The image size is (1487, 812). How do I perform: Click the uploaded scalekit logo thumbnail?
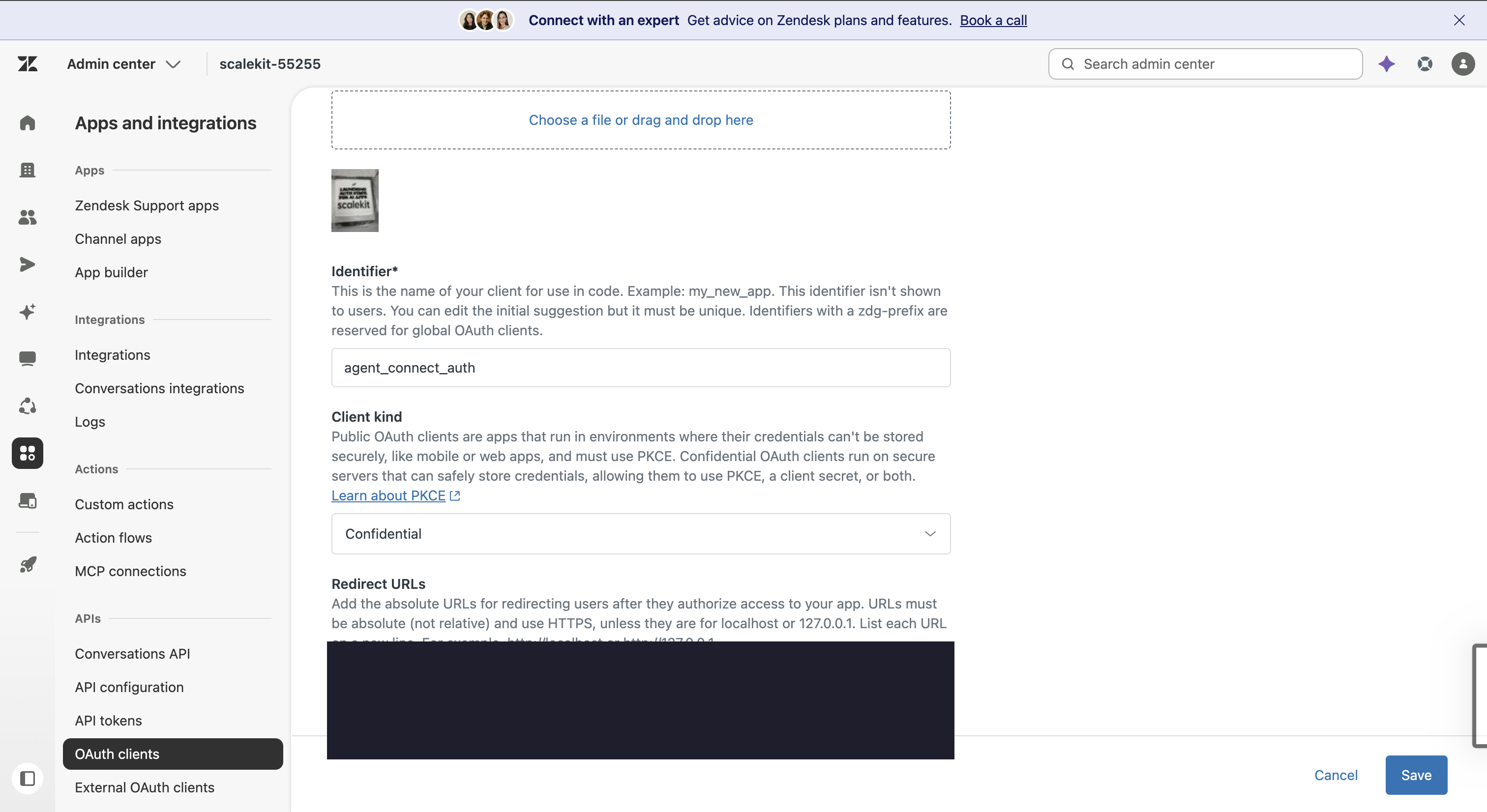tap(355, 200)
